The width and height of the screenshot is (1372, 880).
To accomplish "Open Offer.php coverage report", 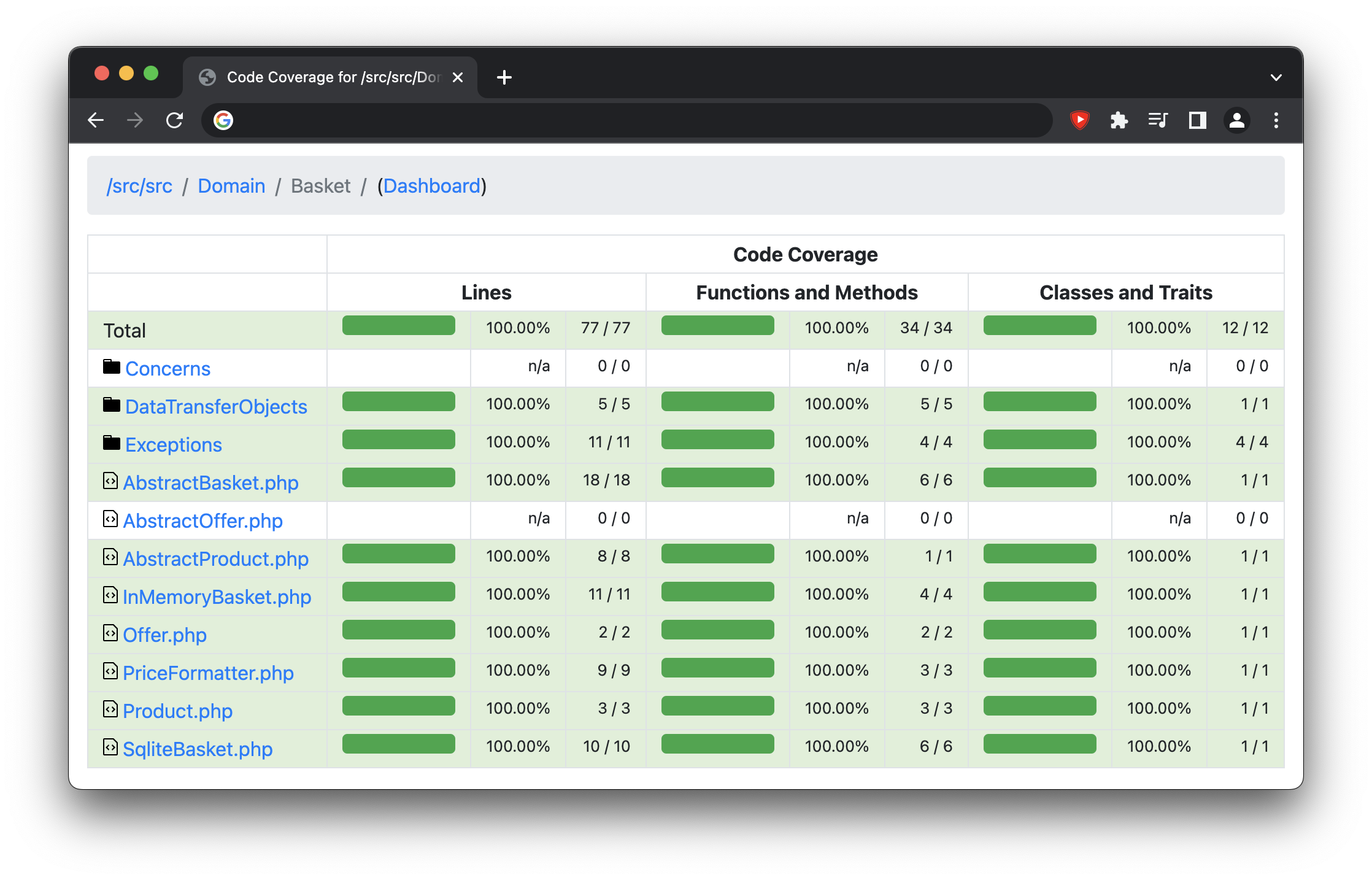I will point(164,635).
